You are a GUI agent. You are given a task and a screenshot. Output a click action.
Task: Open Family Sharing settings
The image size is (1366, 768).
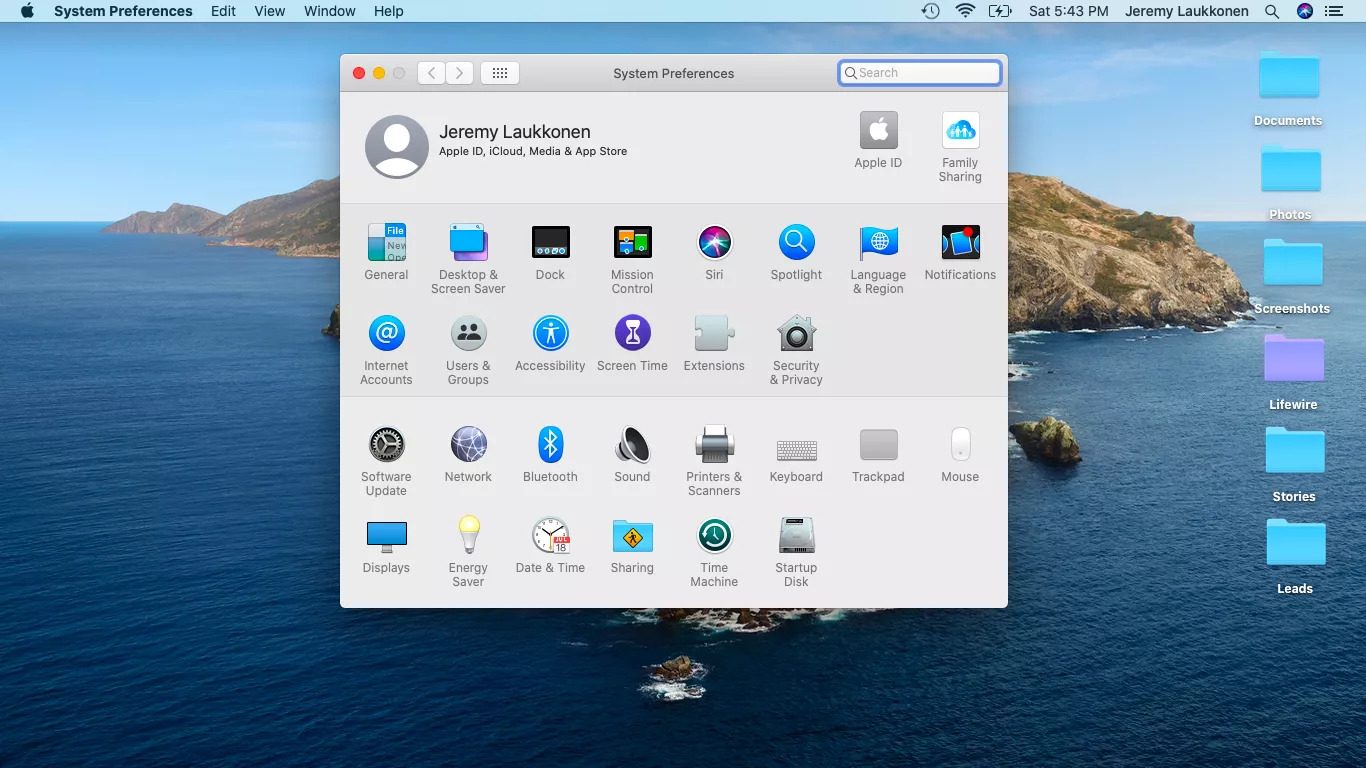tap(960, 131)
